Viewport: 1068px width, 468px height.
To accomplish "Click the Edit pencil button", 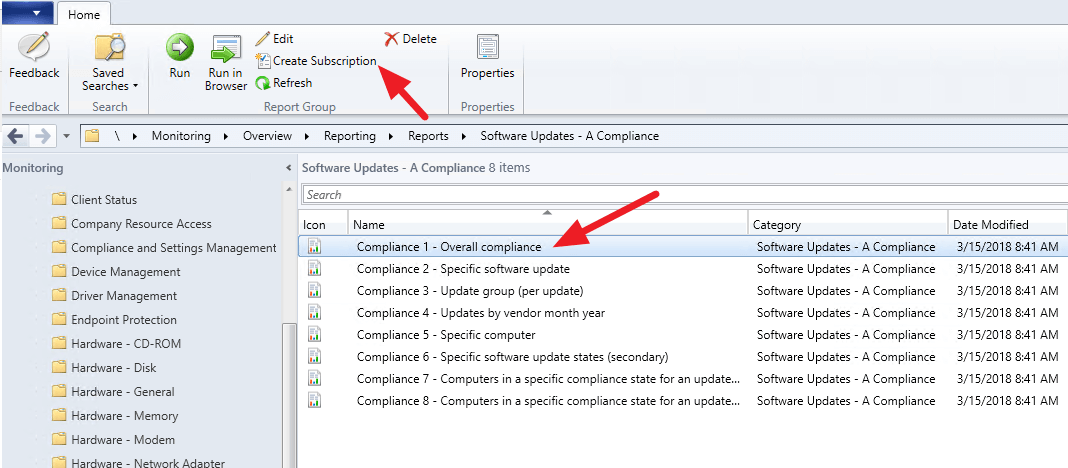I will [274, 39].
